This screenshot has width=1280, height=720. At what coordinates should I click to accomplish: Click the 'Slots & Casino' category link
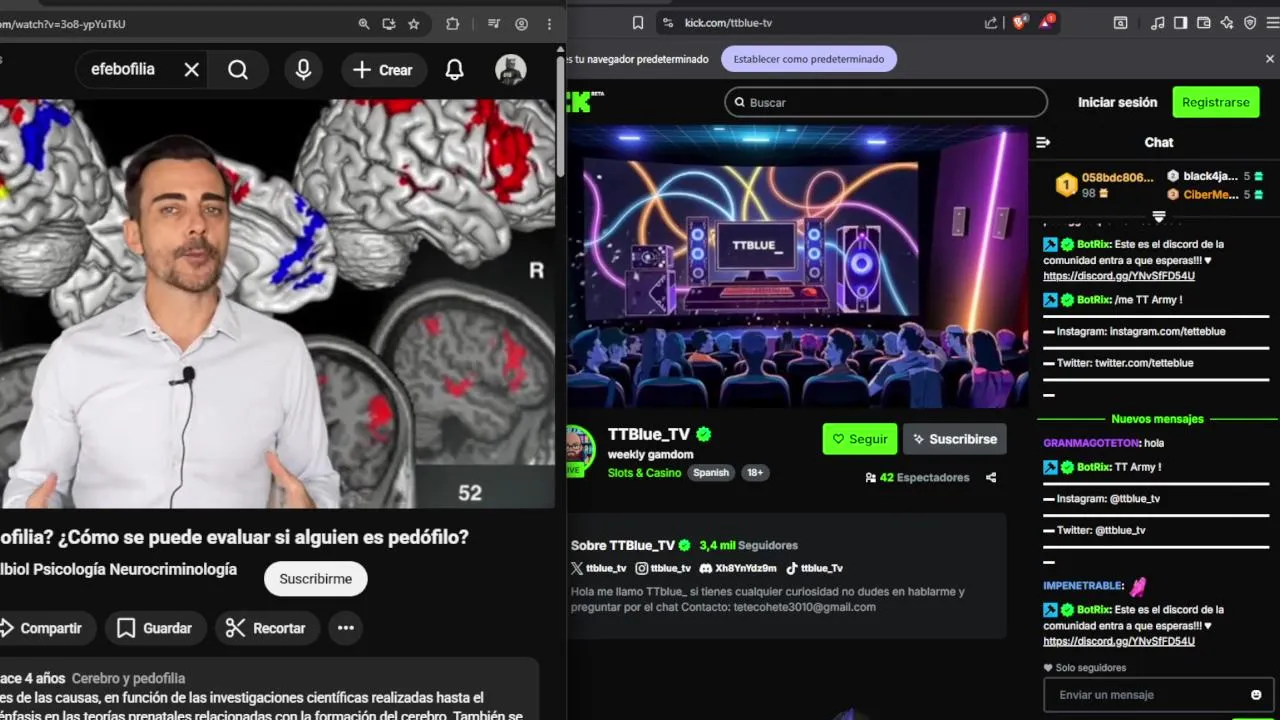(644, 473)
